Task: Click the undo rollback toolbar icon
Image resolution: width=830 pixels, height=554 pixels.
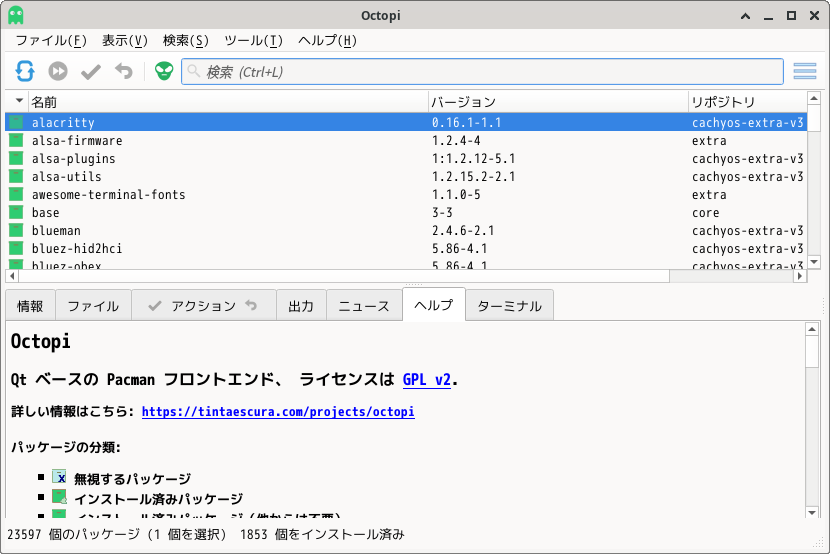Action: (124, 71)
